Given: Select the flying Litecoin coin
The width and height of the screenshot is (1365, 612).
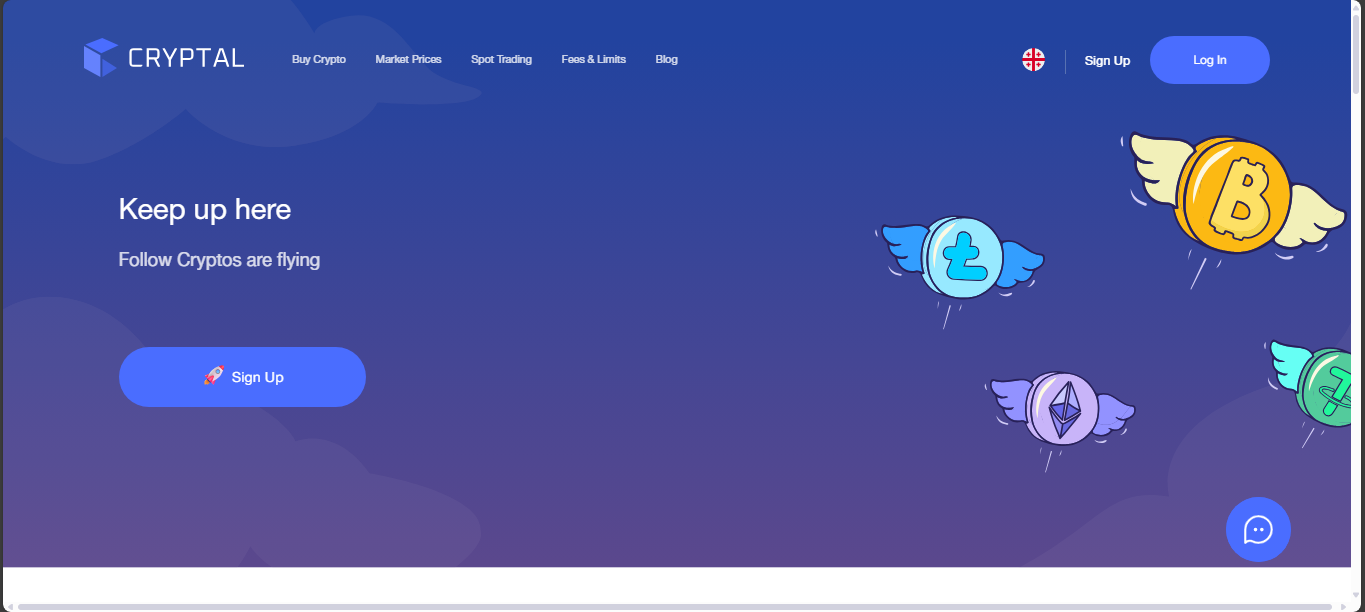Looking at the screenshot, I should click(x=961, y=258).
